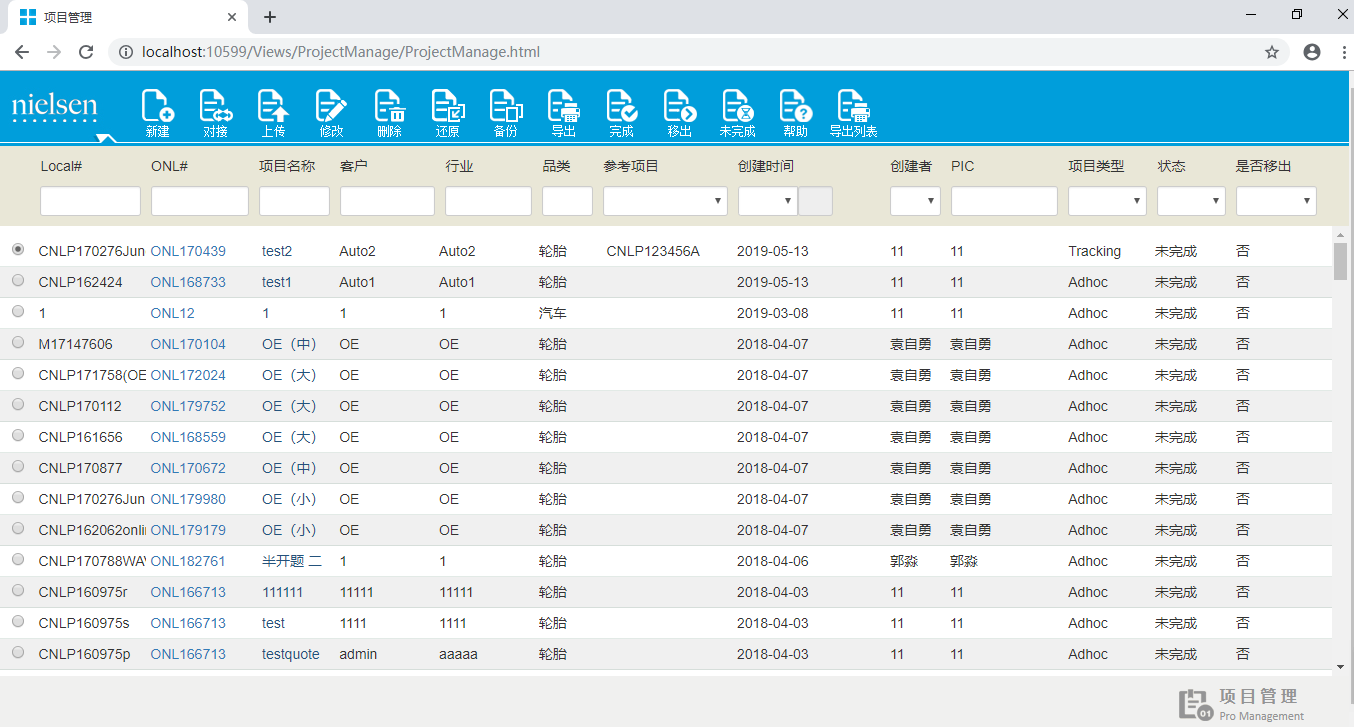Click the 删除 (Delete) icon

click(x=389, y=113)
